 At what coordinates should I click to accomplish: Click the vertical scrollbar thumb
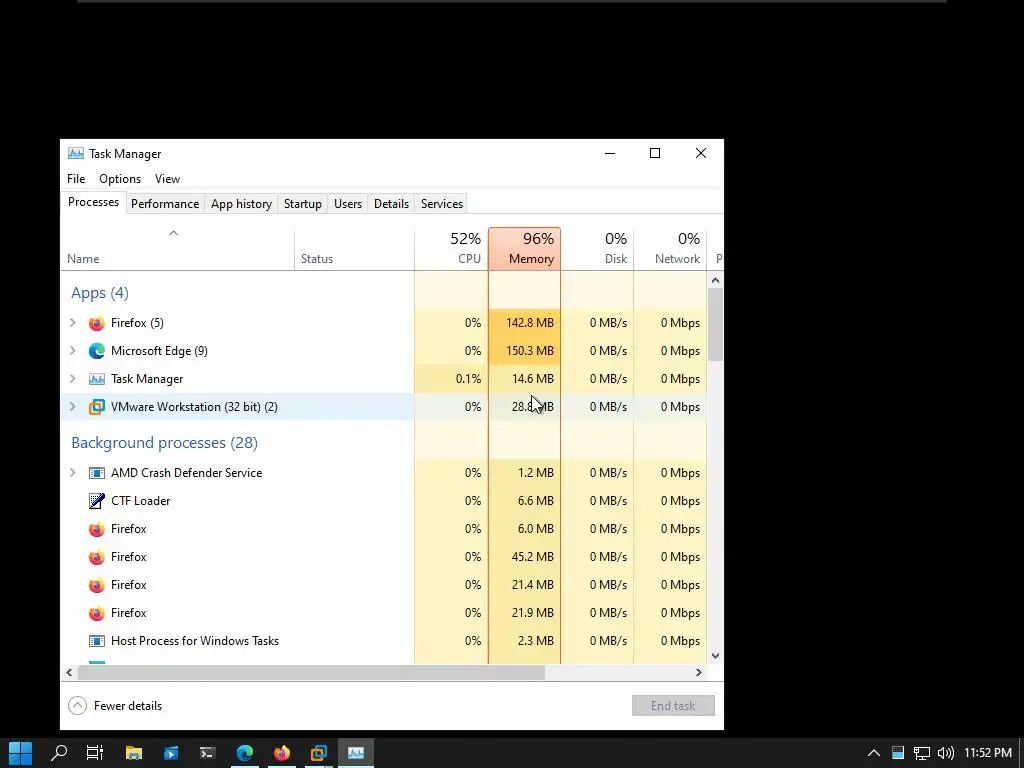click(715, 325)
